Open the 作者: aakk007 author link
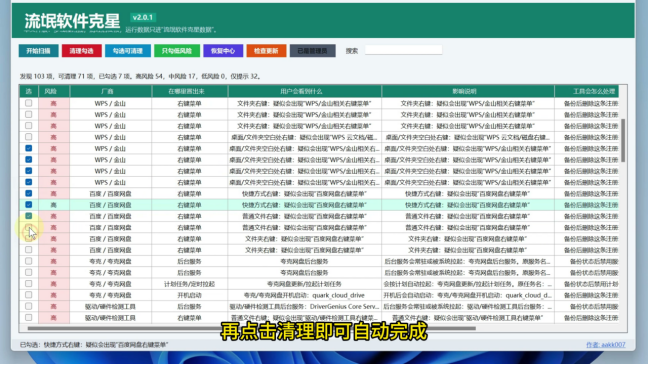Viewport: 648px width, 365px height. (x=605, y=345)
